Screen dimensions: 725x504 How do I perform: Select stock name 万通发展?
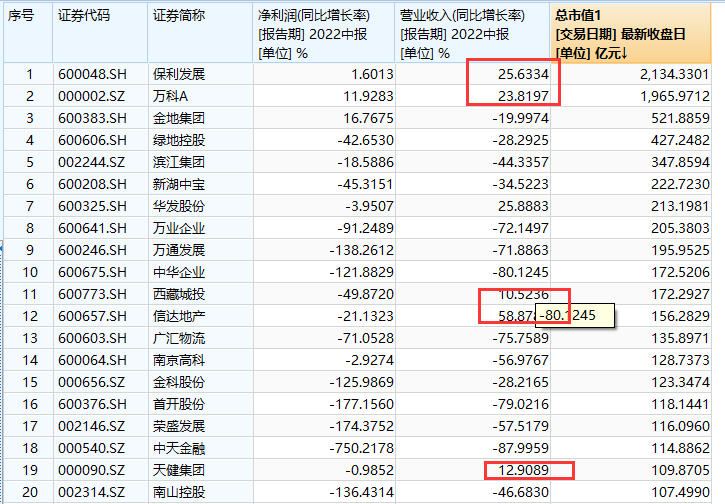(179, 250)
